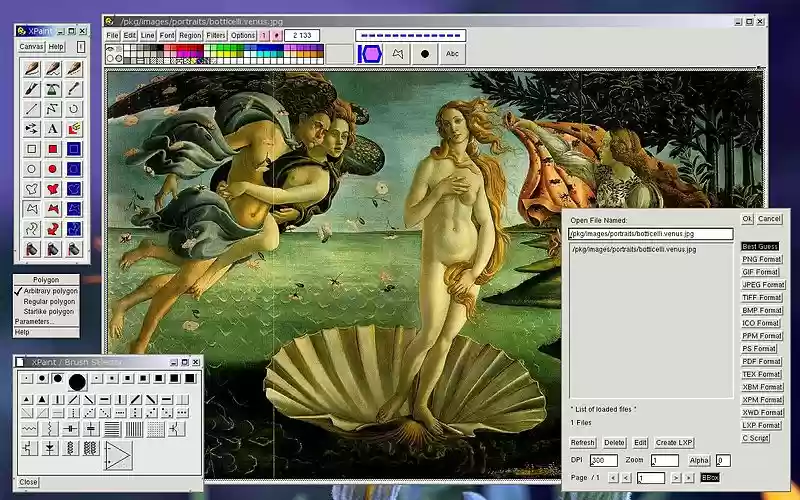Expand the Region menu
The image size is (800, 500).
190,35
